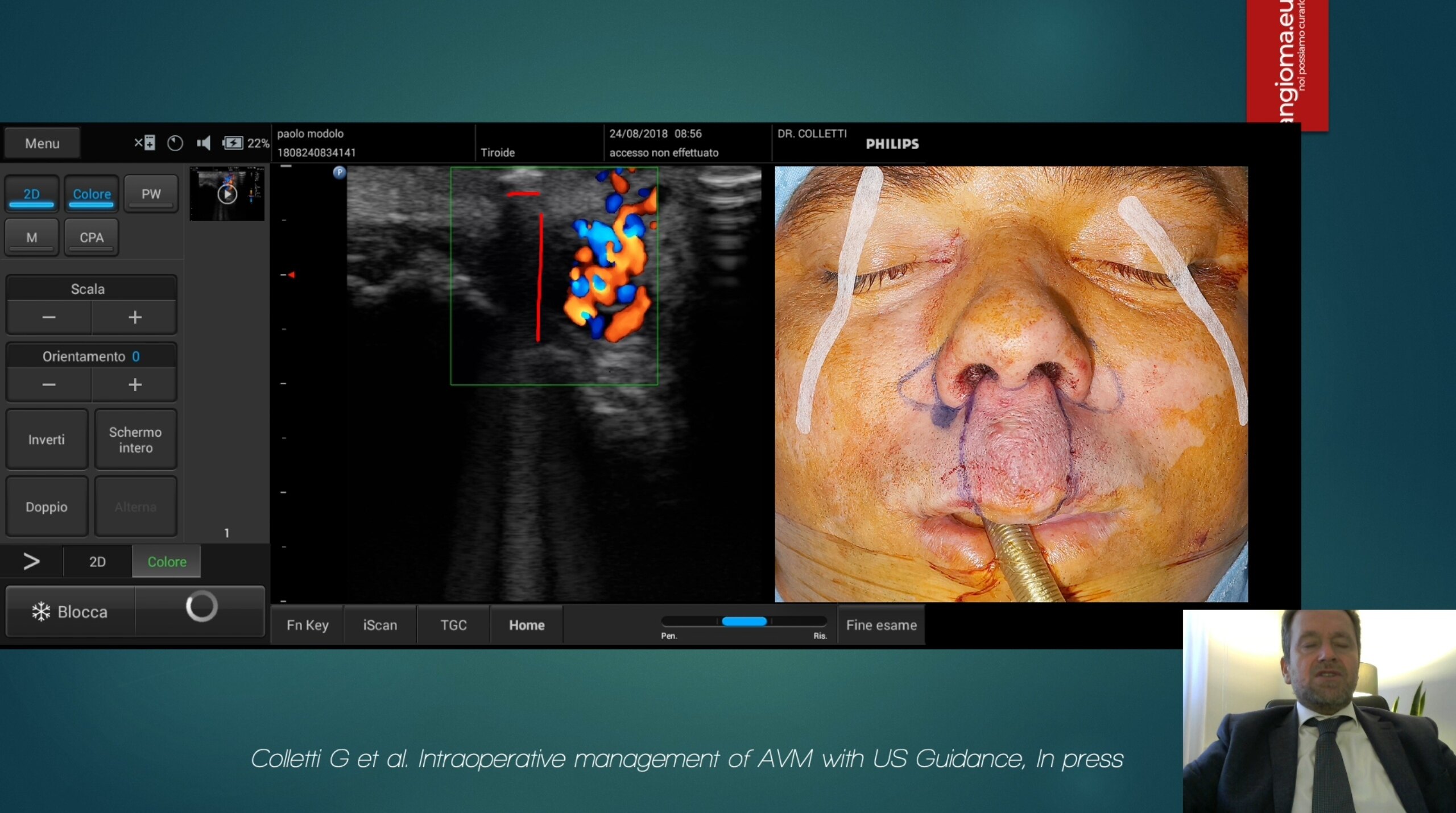Expand controls with the arrow chevron

click(x=31, y=562)
